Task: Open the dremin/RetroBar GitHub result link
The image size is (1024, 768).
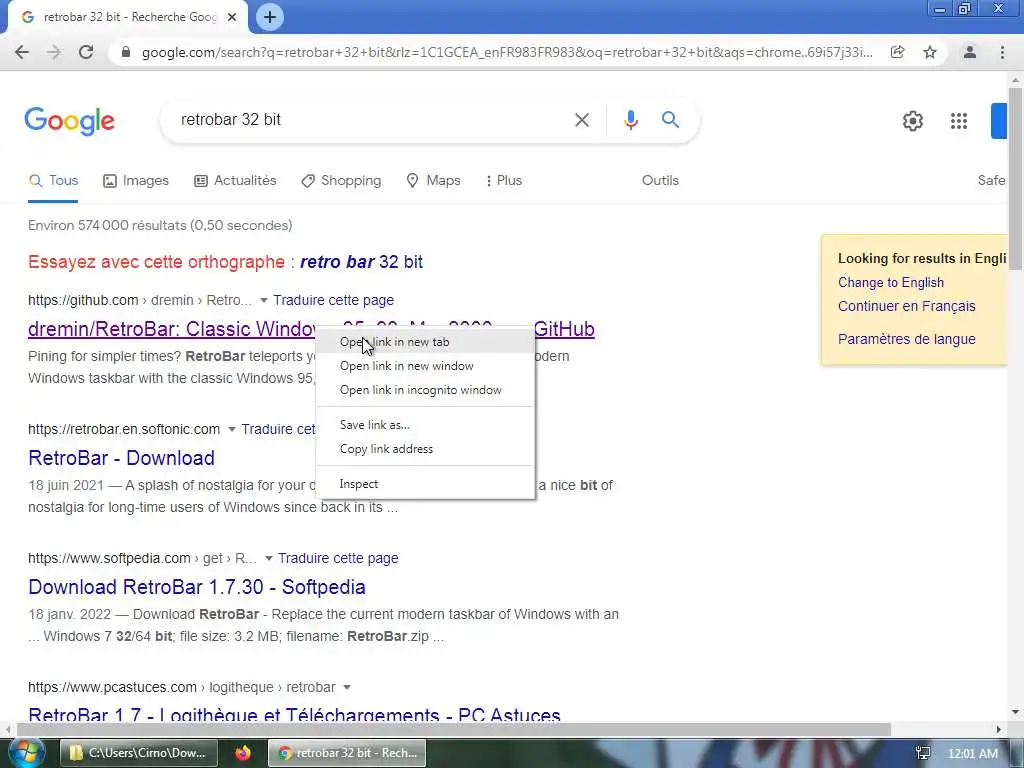Action: click(x=171, y=329)
